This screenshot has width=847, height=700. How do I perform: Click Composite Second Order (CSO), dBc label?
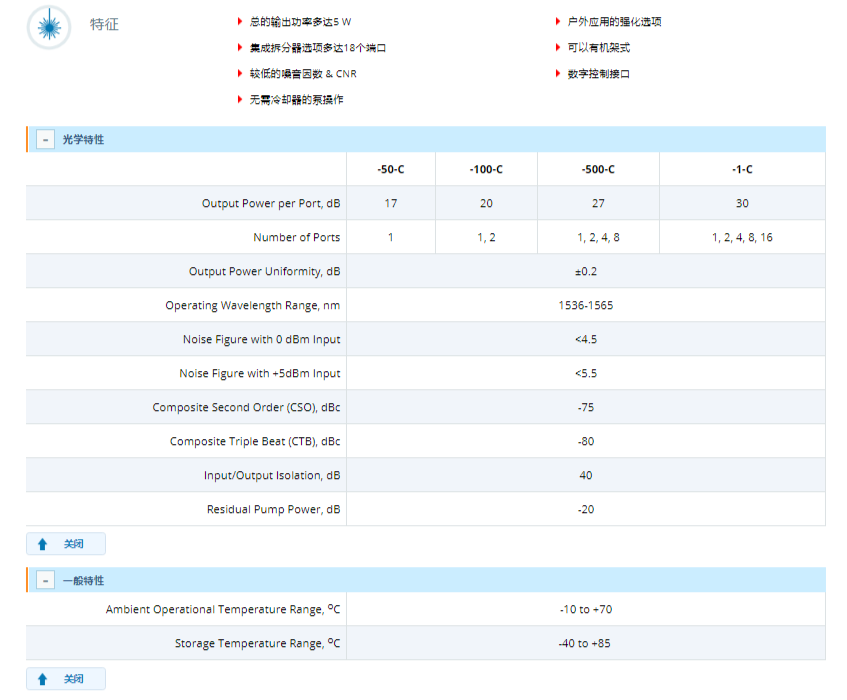[246, 407]
